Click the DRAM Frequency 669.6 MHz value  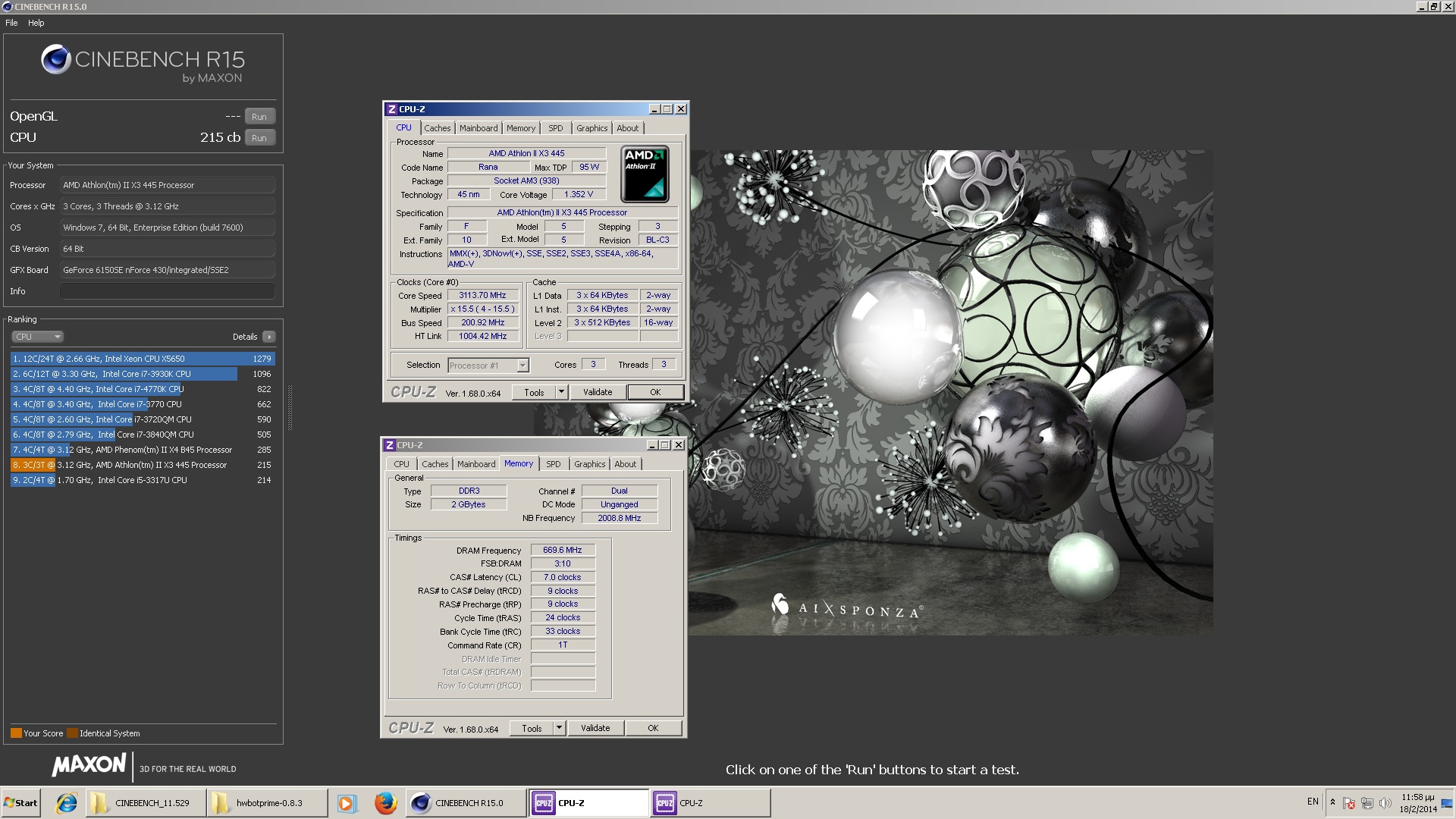(x=563, y=551)
